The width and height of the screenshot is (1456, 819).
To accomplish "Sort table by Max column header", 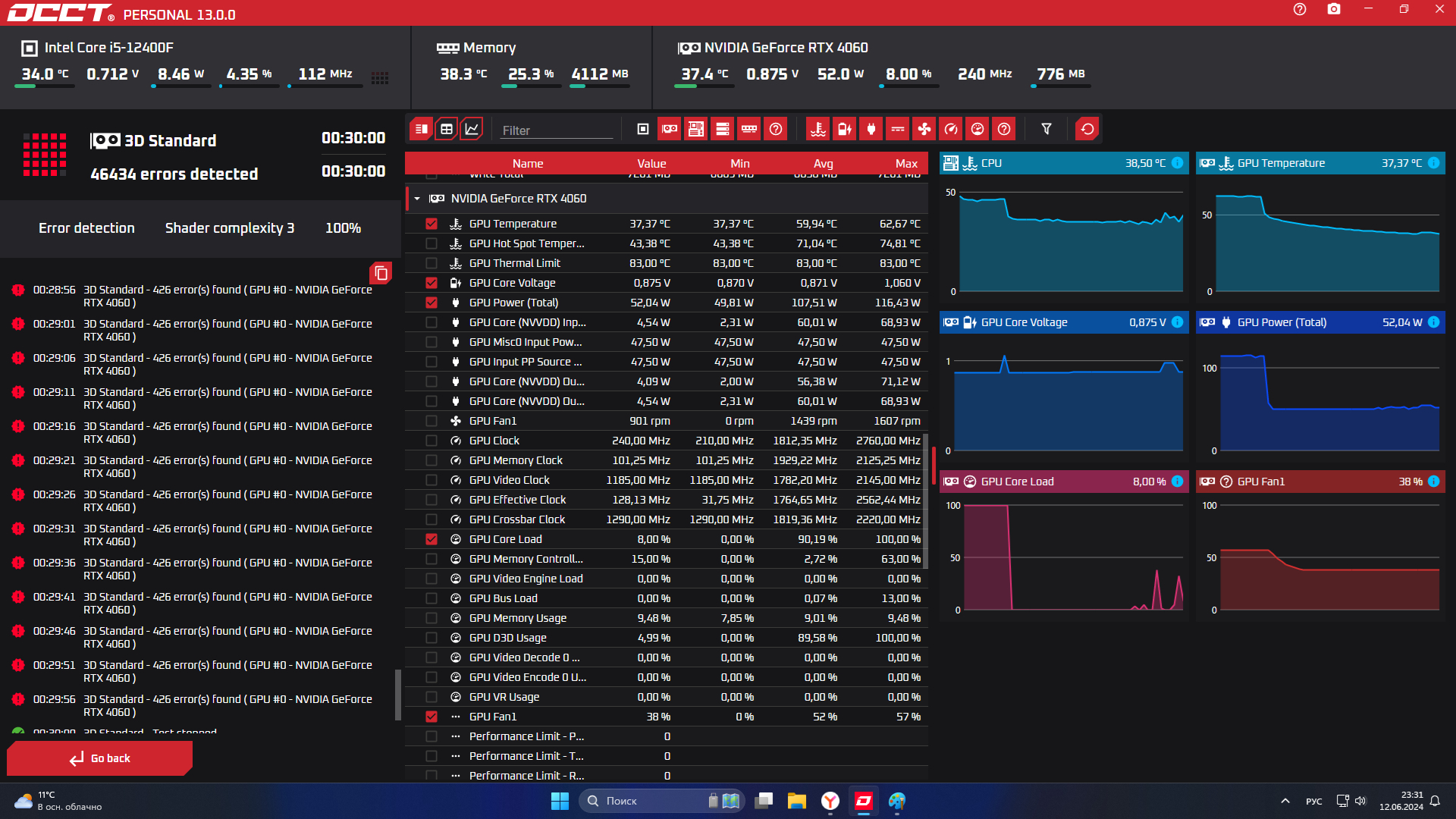I will pos(906,163).
